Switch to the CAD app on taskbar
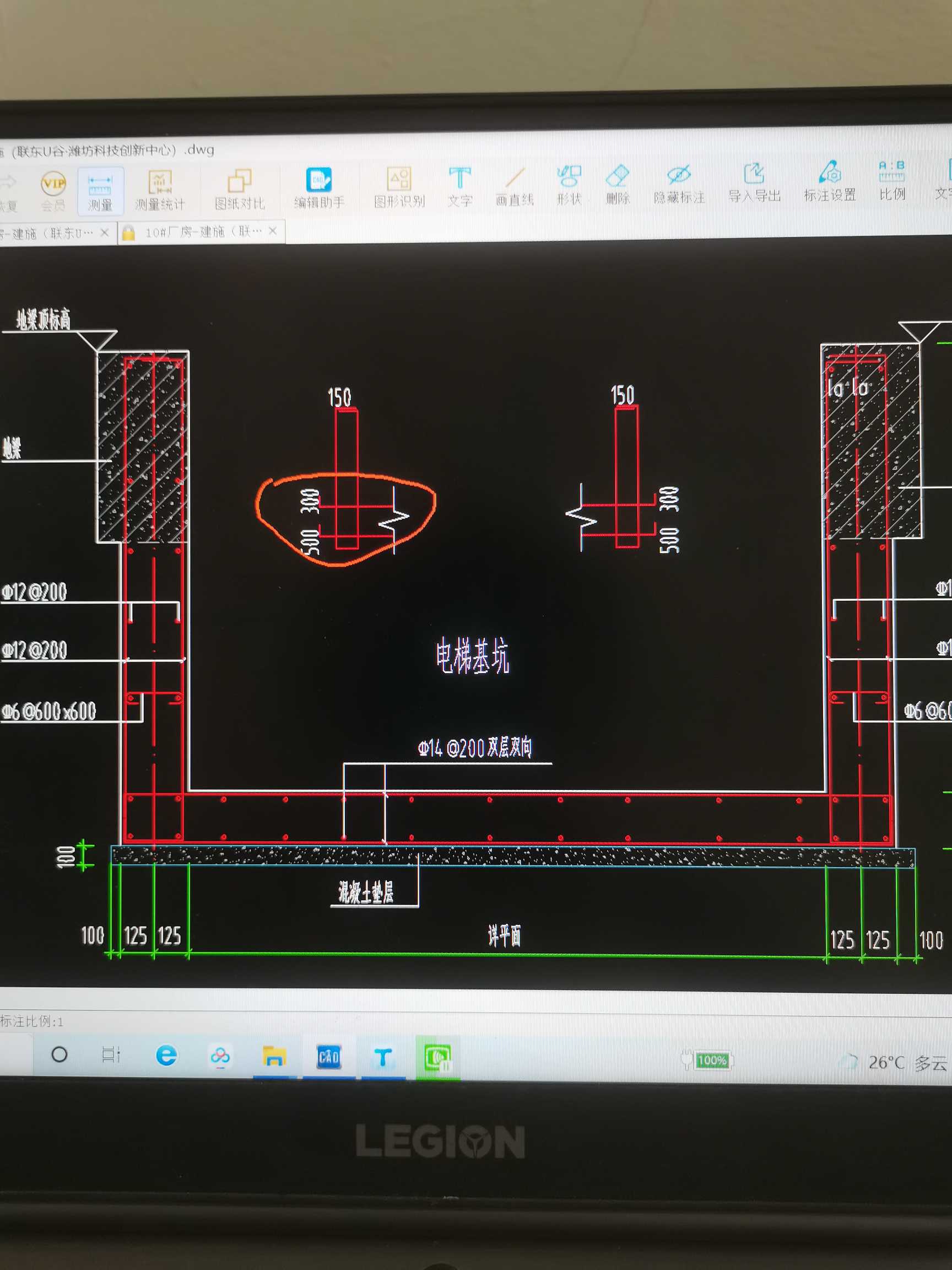The height and width of the screenshot is (1270, 952). tap(329, 1057)
